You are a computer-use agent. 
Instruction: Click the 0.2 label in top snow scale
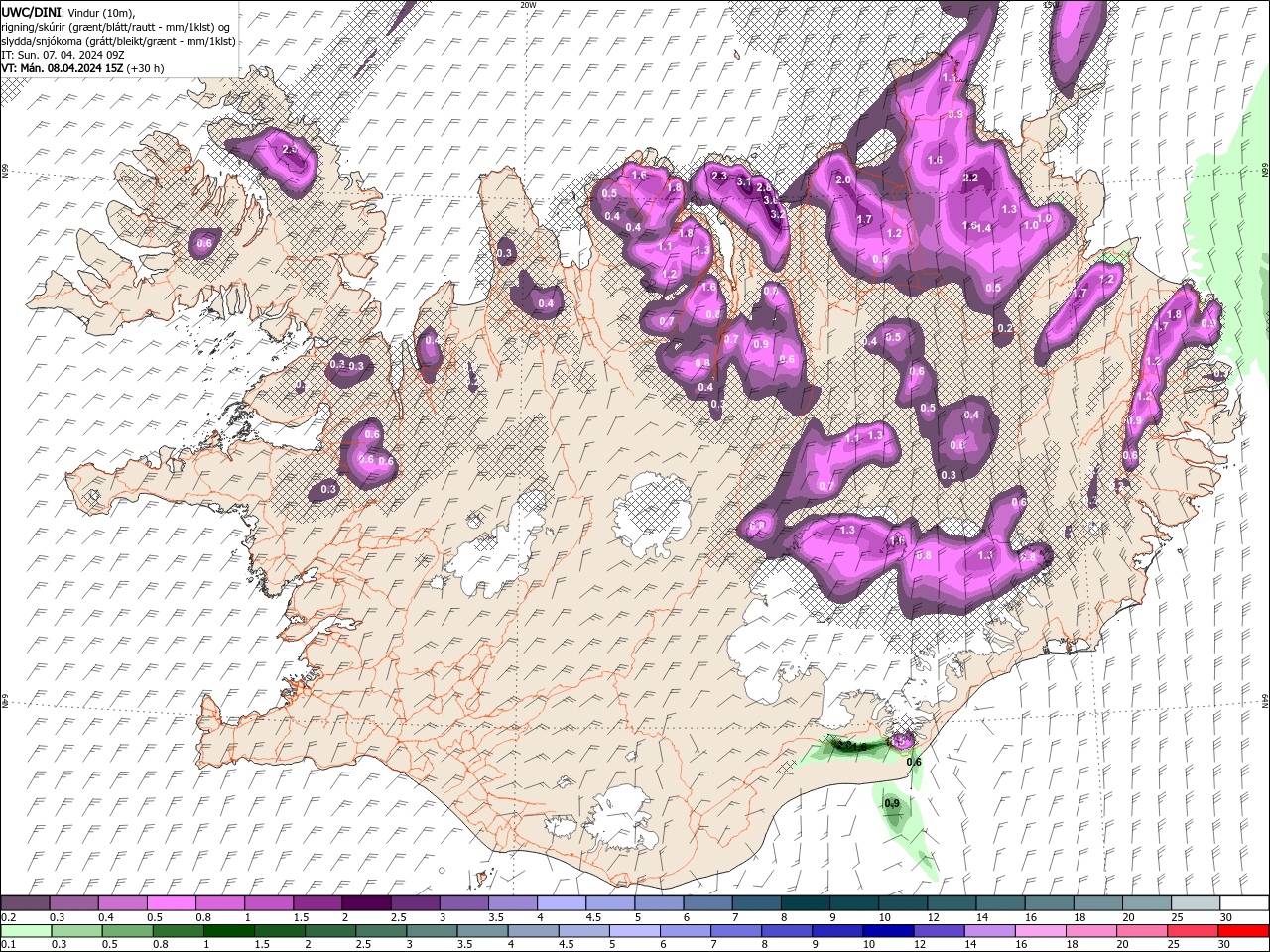pos(9,917)
